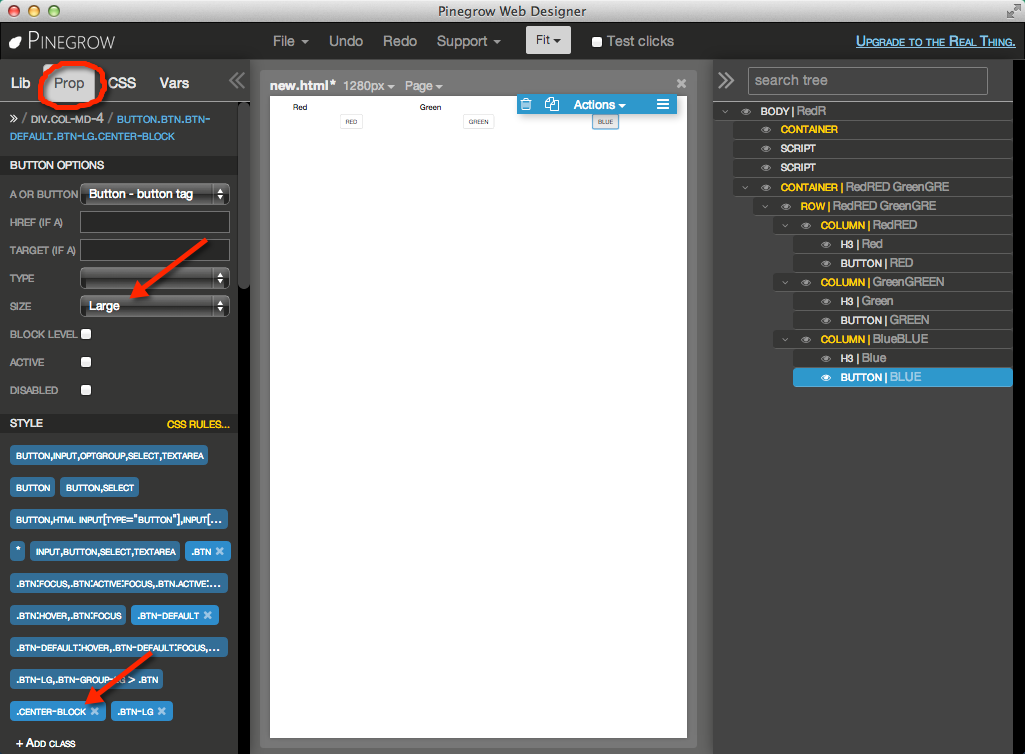This screenshot has width=1025, height=754.
Task: Collapse the BODY tree node
Action: point(725,111)
